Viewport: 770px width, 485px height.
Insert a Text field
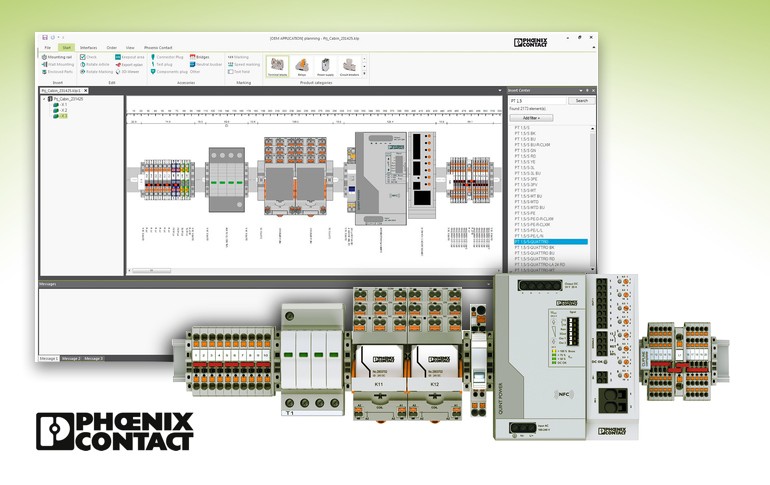[239, 72]
